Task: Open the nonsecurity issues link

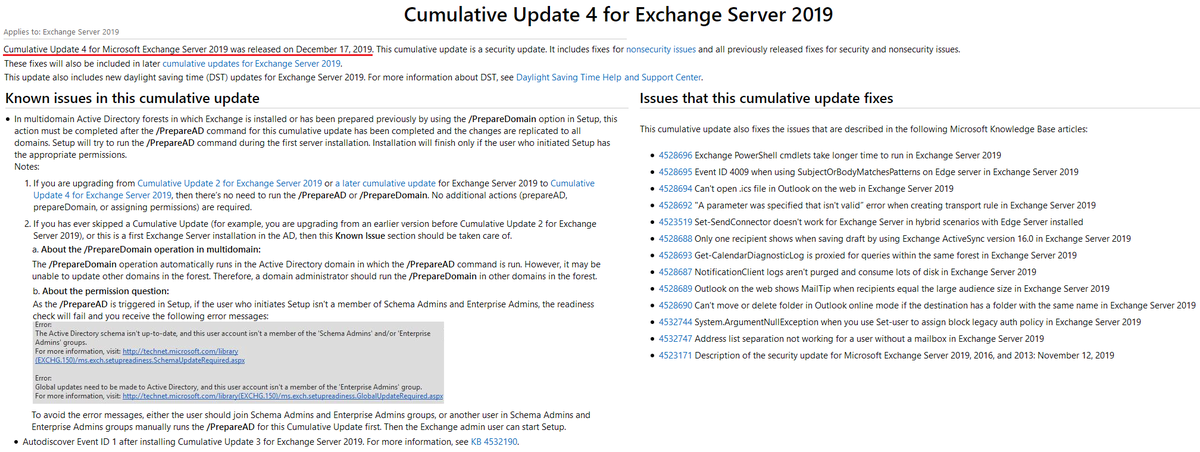Action: [x=661, y=48]
